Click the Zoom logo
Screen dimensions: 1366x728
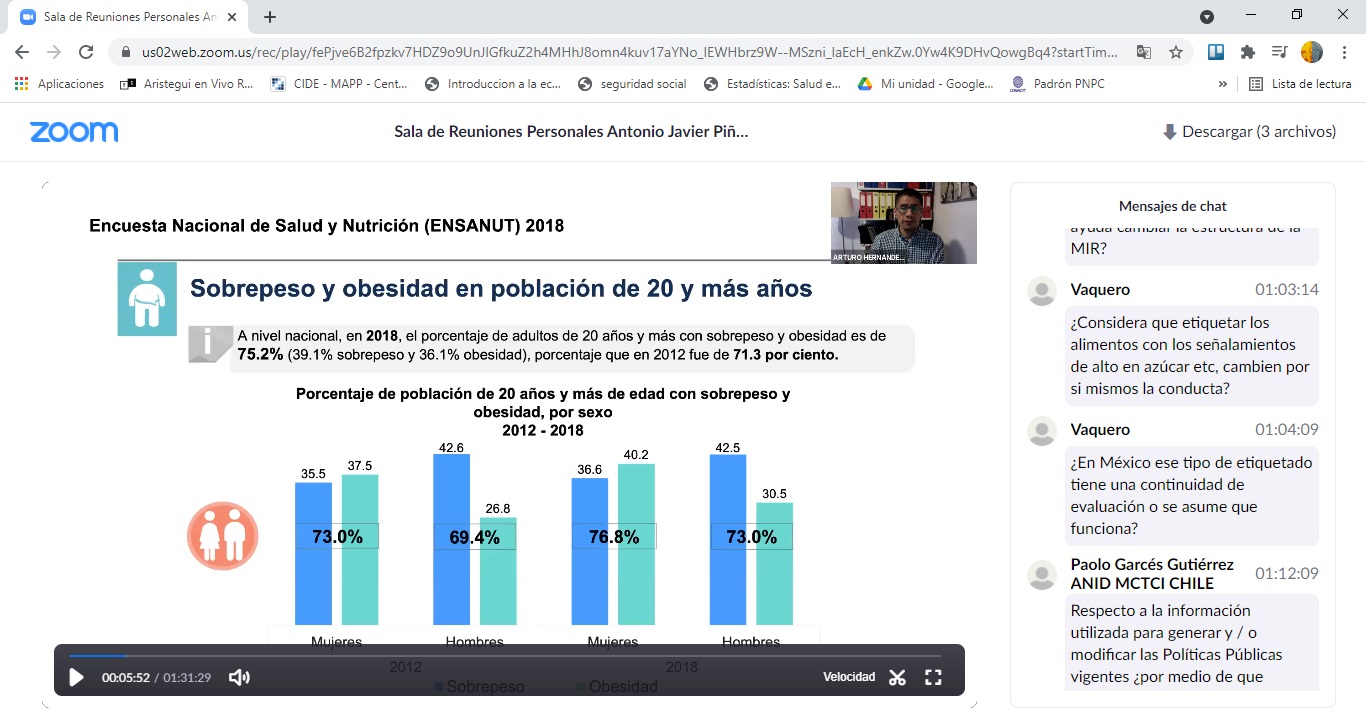pyautogui.click(x=74, y=132)
